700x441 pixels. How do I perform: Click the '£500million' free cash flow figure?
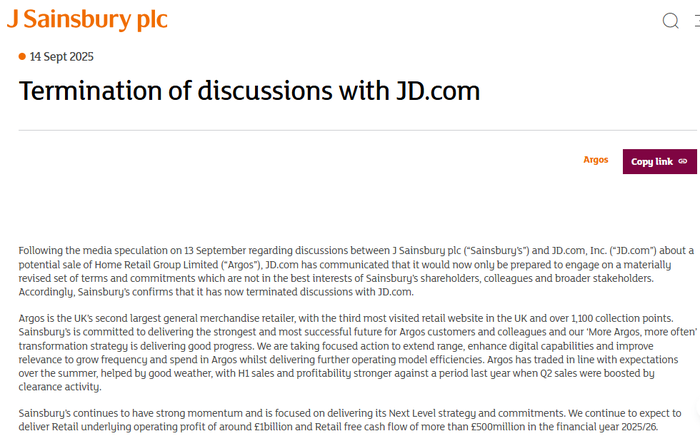[498, 427]
